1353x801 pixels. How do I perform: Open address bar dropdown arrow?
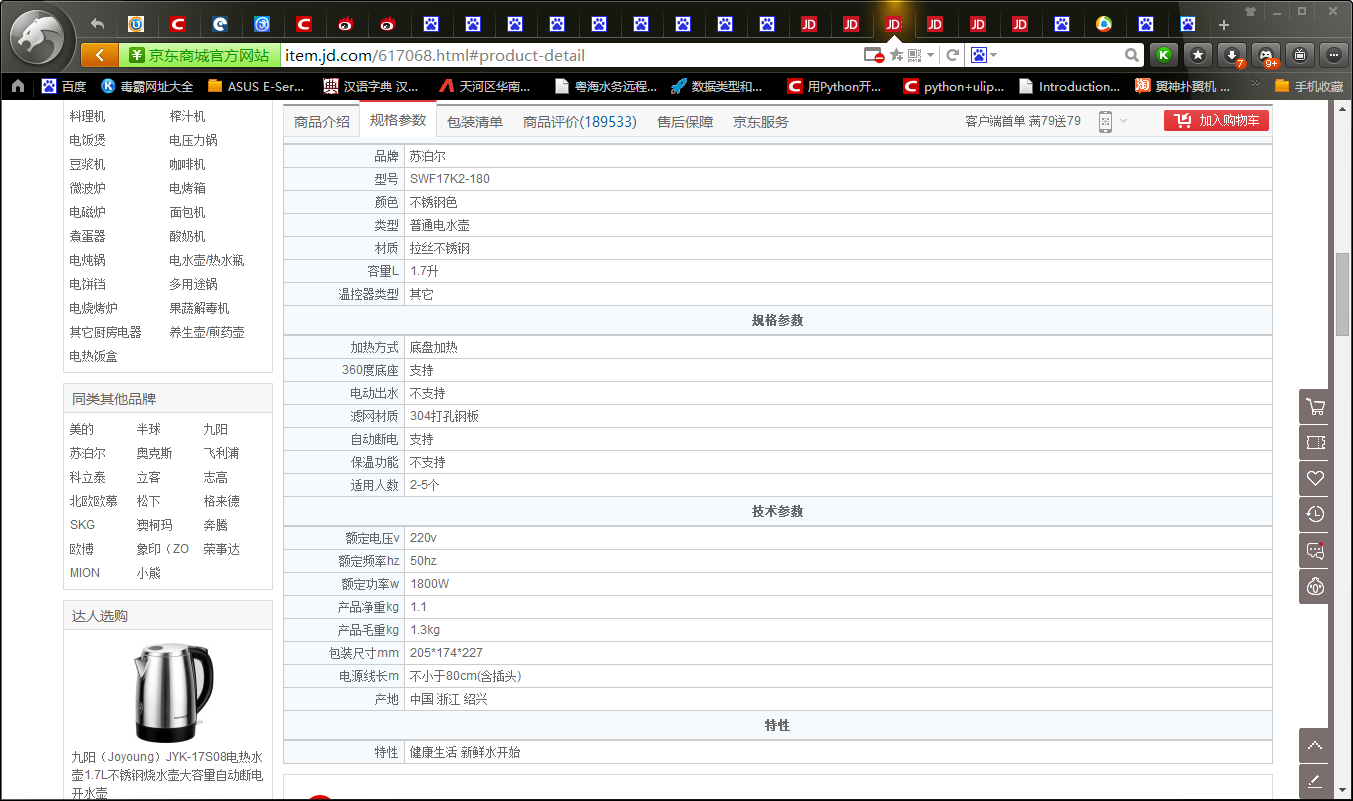tap(931, 55)
